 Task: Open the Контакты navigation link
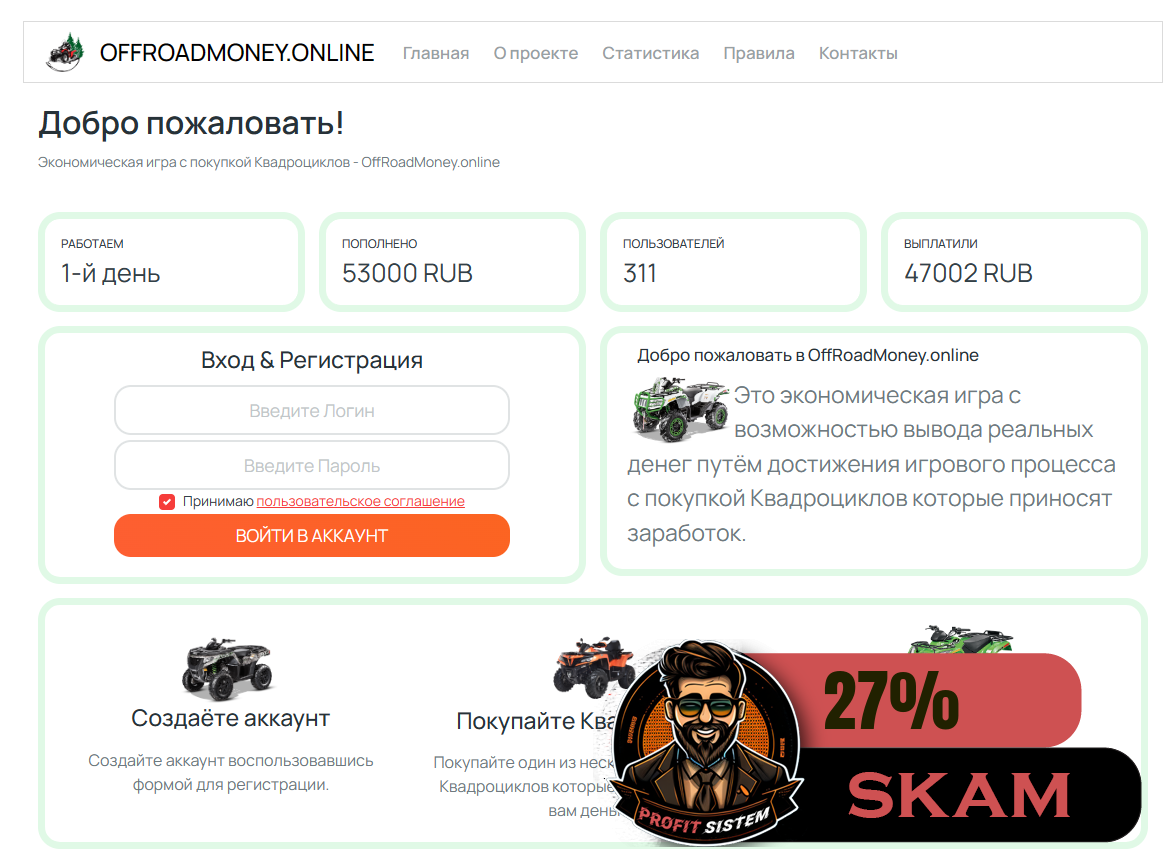click(858, 53)
